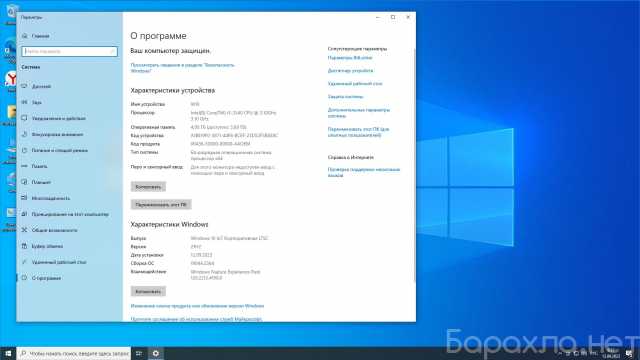Image resolution: width=640 pixels, height=360 pixels.
Task: Click the Windows Start button on taskbar
Action: [x=8, y=353]
